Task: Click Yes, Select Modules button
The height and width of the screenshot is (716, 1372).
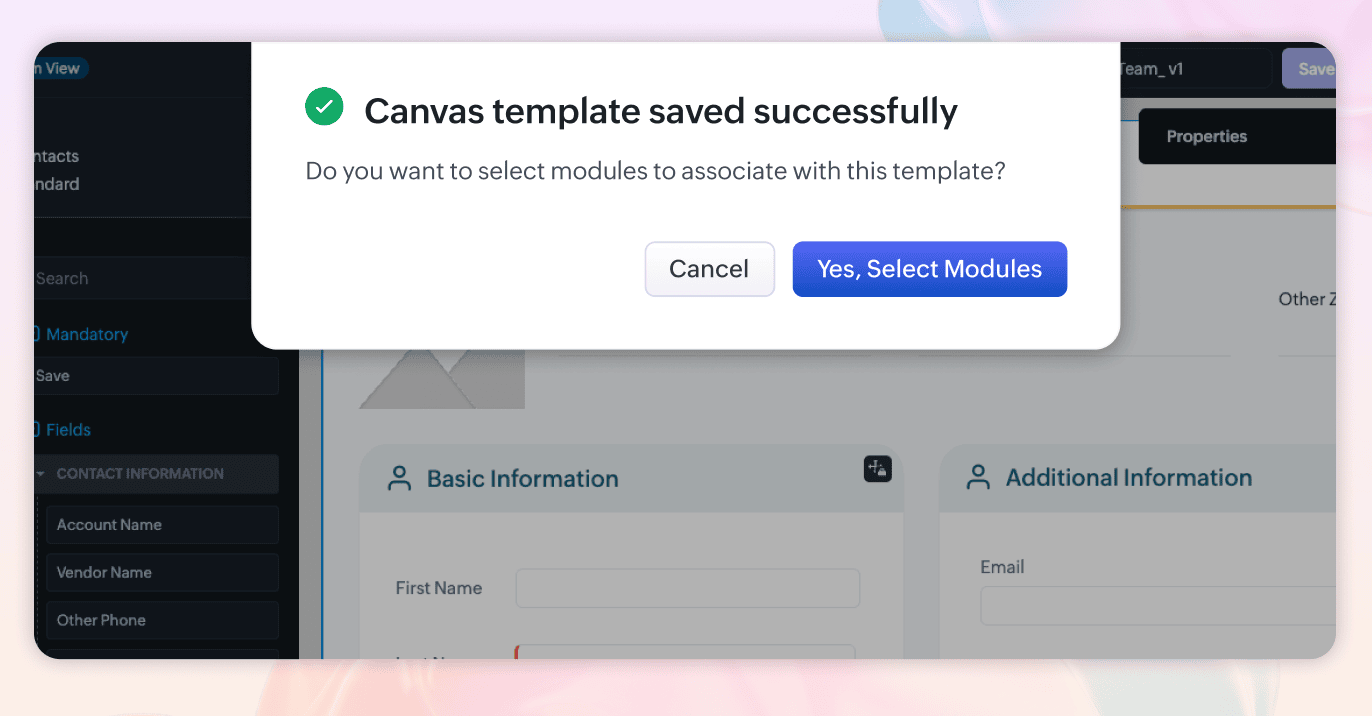Action: click(x=930, y=269)
